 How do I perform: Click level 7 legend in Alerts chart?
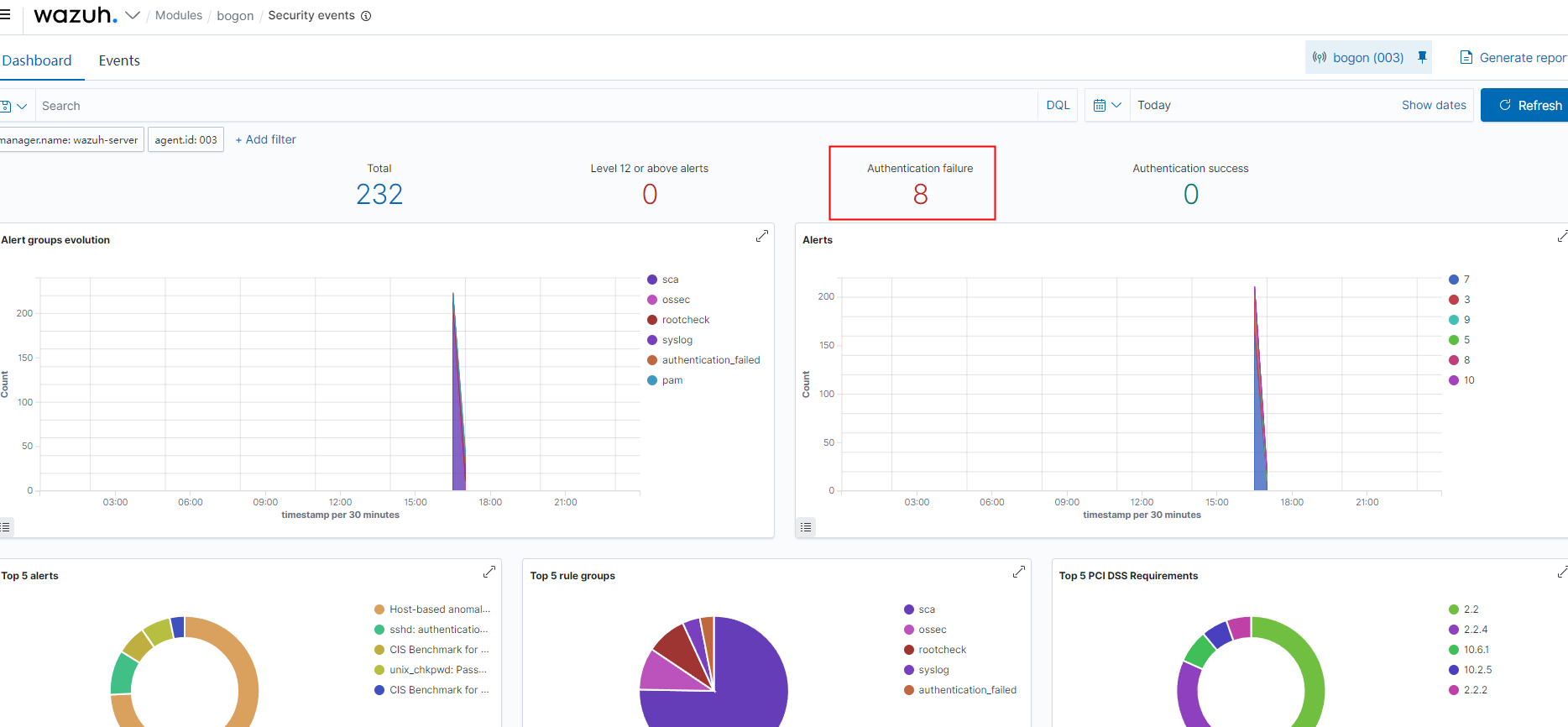(x=1459, y=280)
